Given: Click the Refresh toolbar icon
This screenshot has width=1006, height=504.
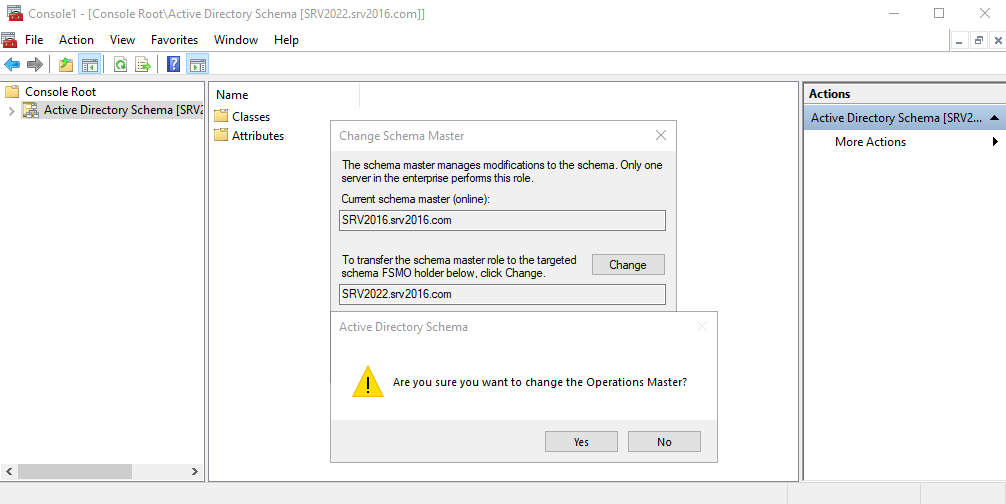Looking at the screenshot, I should pyautogui.click(x=120, y=64).
